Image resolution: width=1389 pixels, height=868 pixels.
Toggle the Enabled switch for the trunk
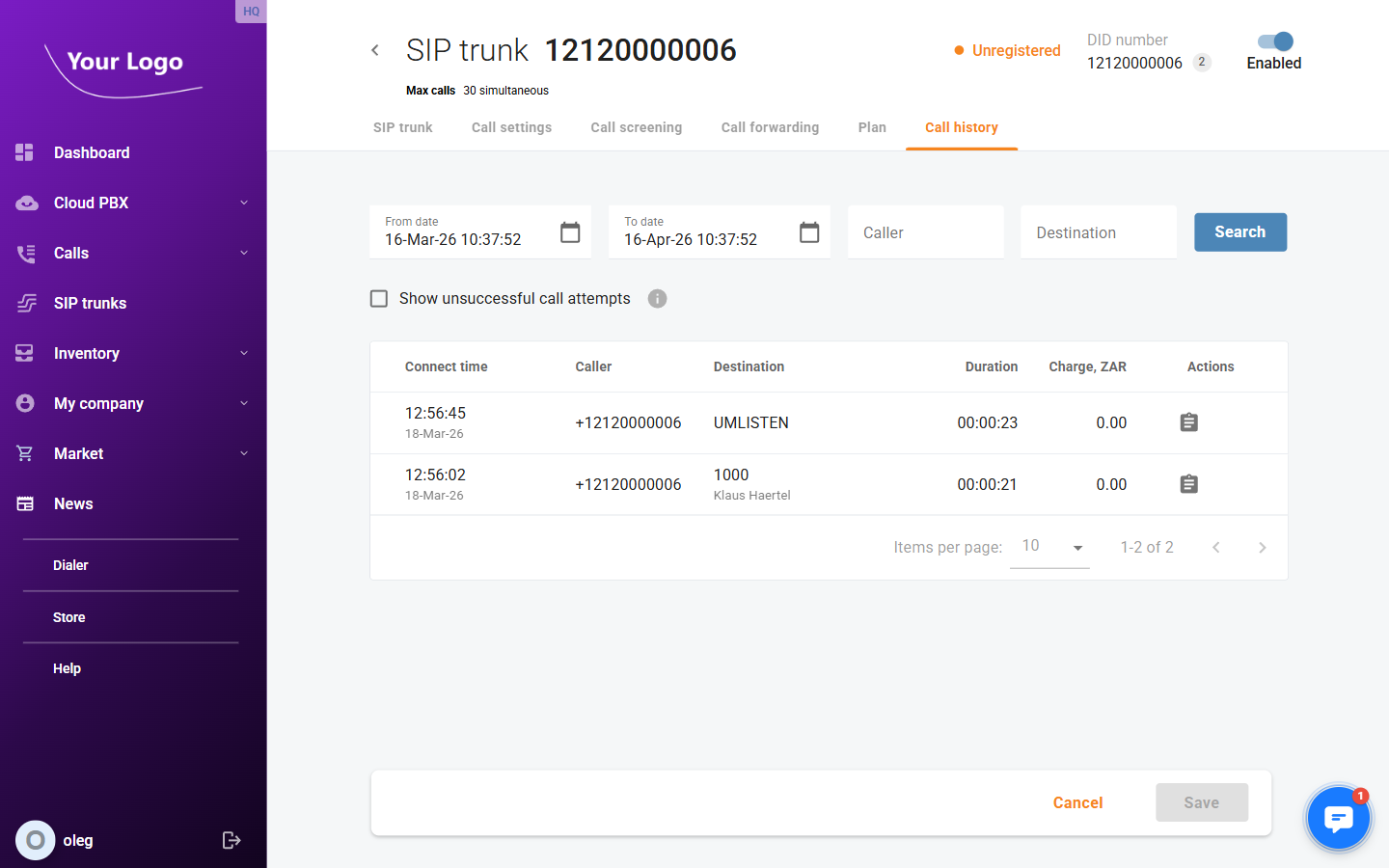(x=1274, y=41)
